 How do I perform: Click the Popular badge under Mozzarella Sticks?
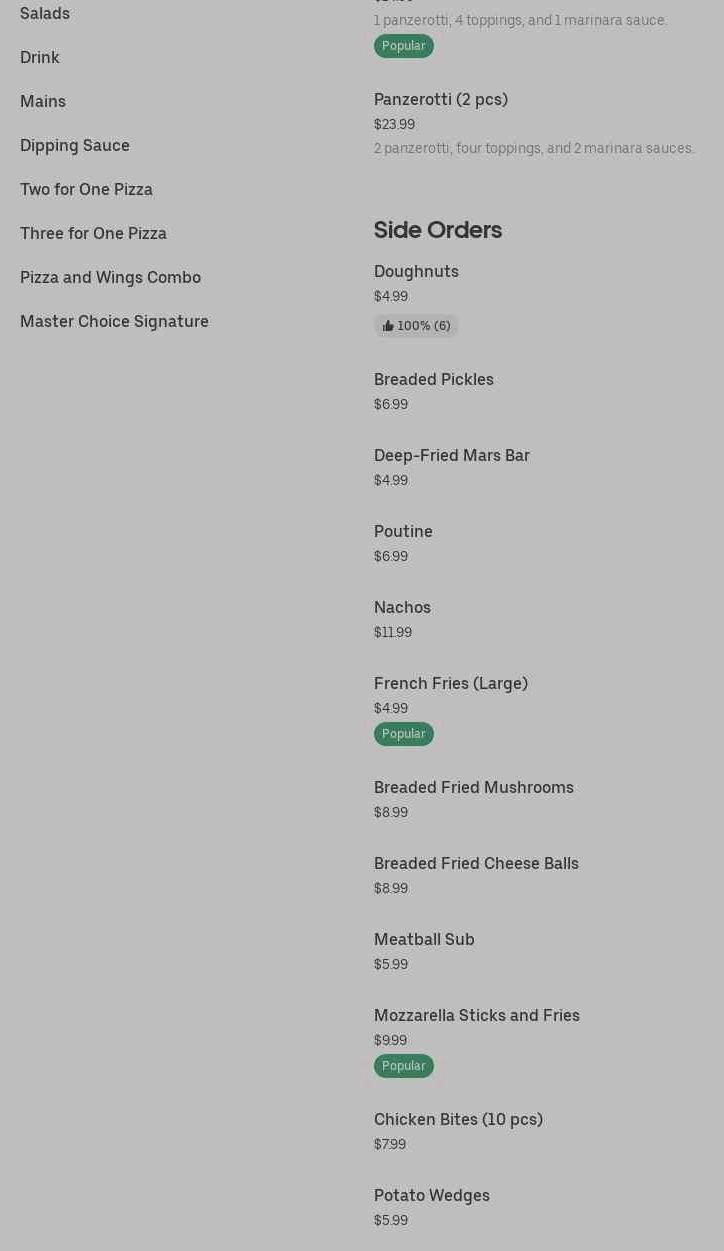(x=404, y=1066)
